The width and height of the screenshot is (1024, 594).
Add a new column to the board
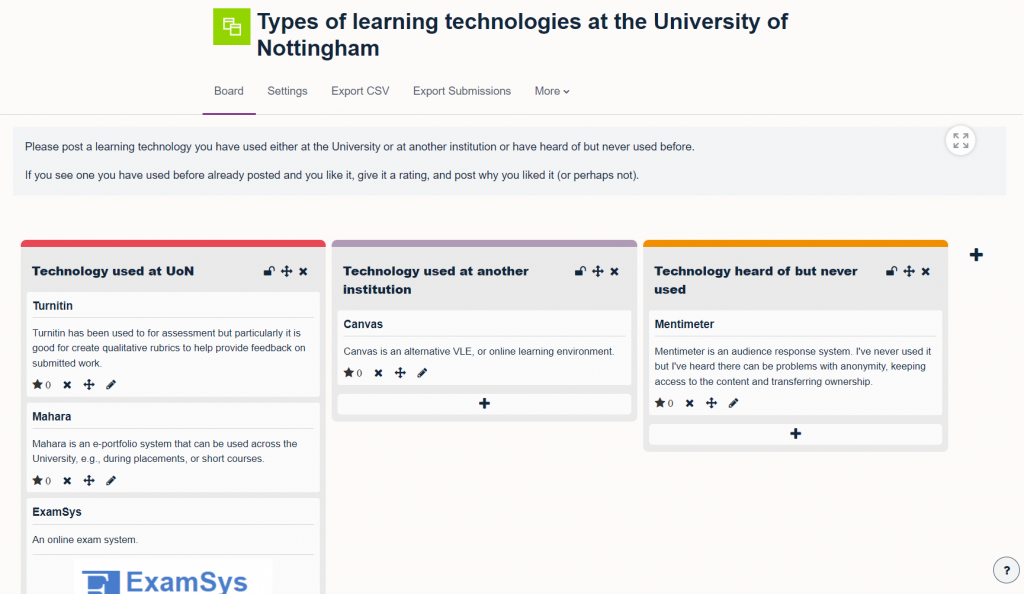[x=976, y=255]
